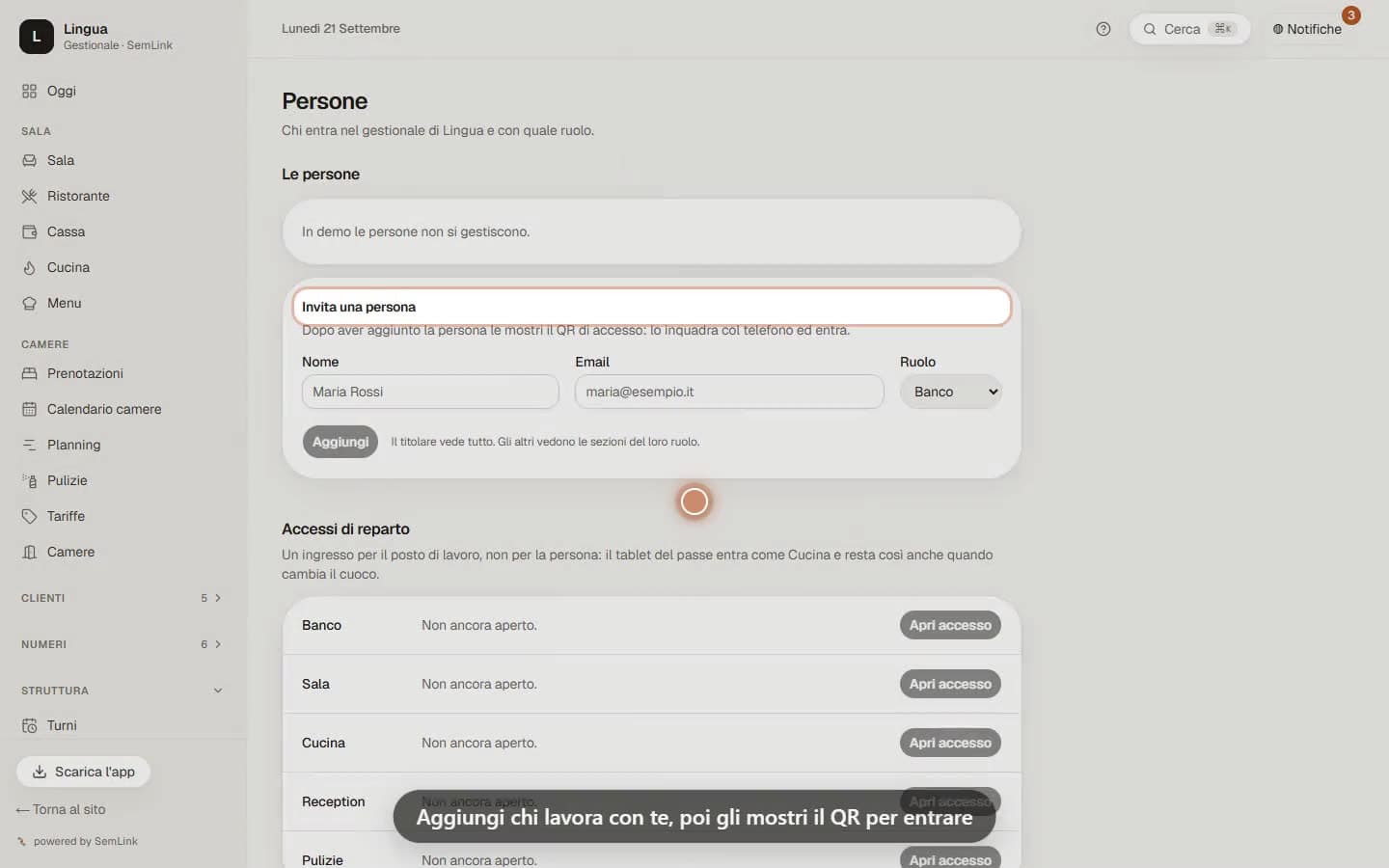Open Notifiche with badge
The height and width of the screenshot is (868, 1389).
(1307, 29)
